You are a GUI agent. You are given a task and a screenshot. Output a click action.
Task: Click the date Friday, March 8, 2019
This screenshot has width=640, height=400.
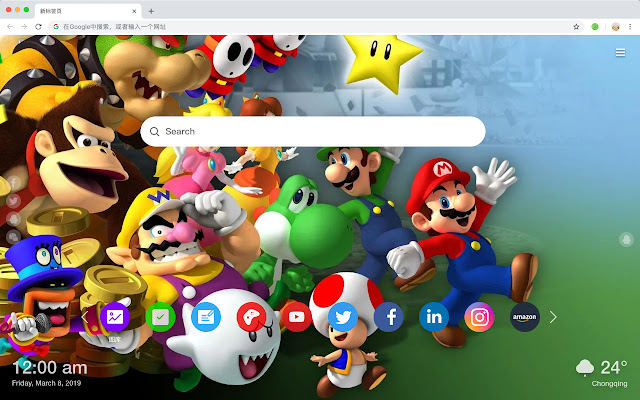coord(46,383)
